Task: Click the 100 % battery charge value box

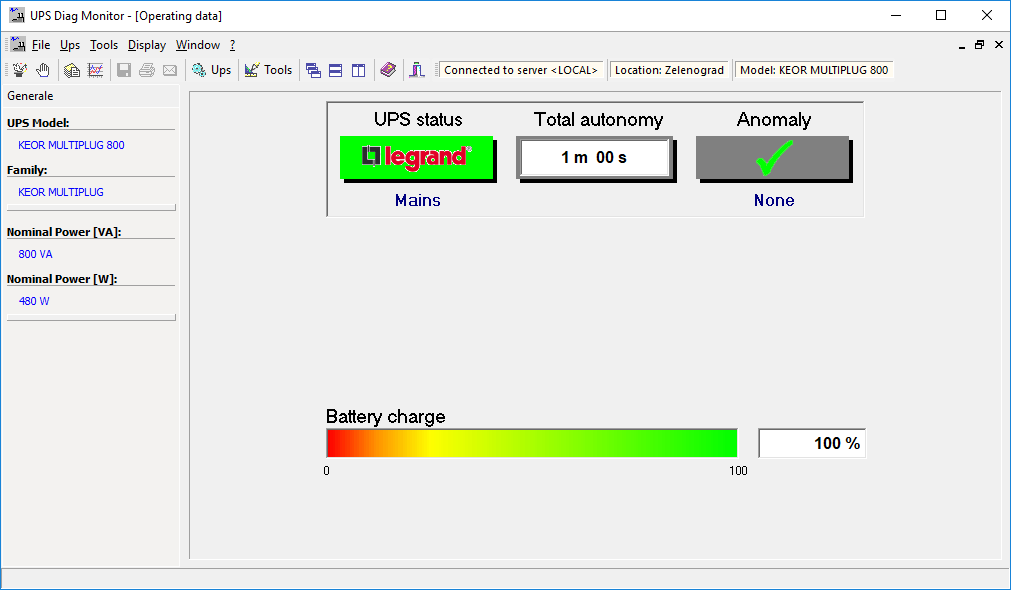Action: coord(812,443)
